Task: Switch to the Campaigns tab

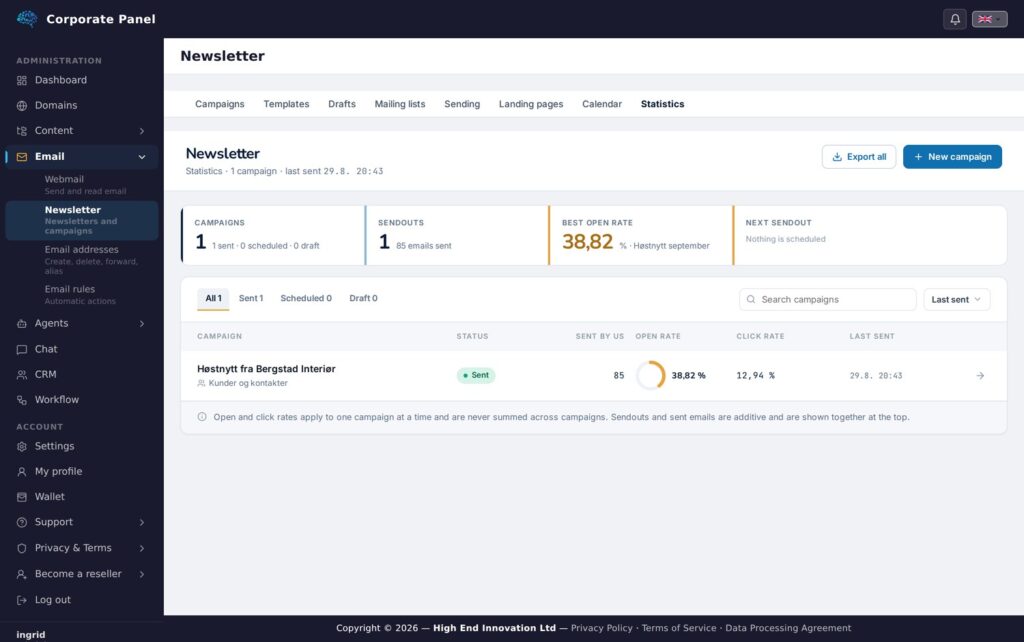Action: pos(219,104)
